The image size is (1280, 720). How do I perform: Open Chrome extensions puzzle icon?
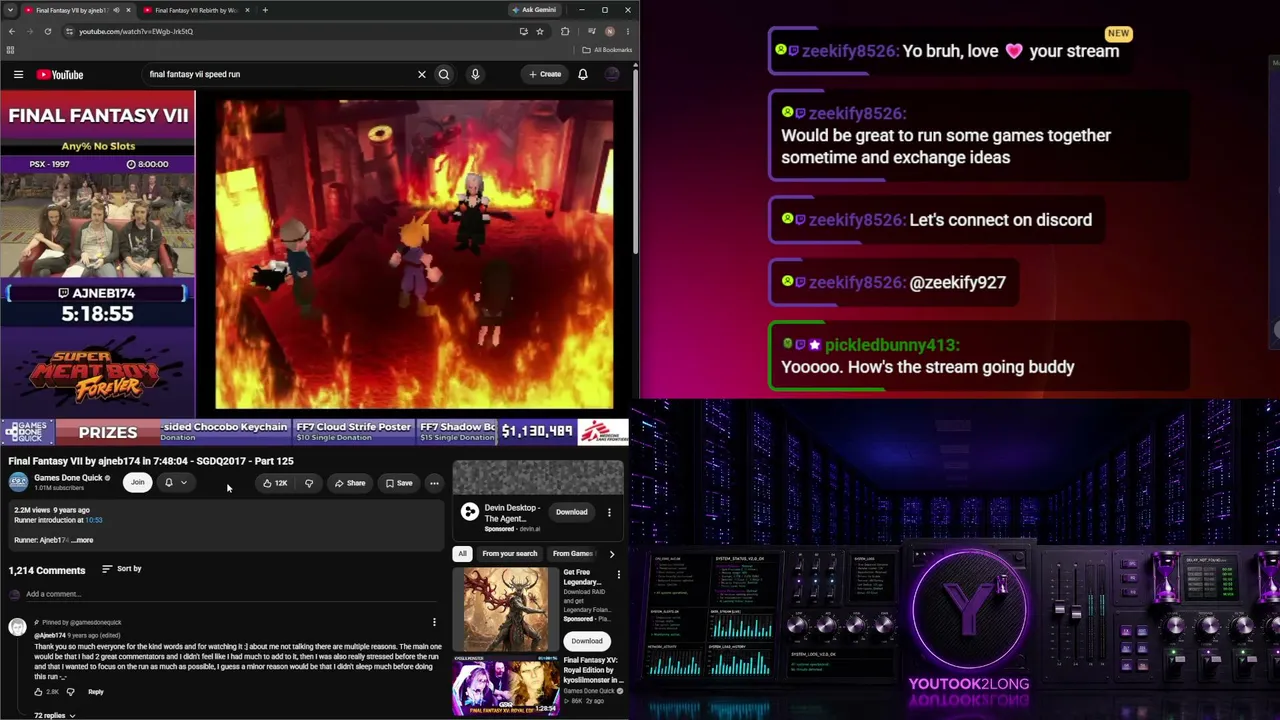(565, 31)
